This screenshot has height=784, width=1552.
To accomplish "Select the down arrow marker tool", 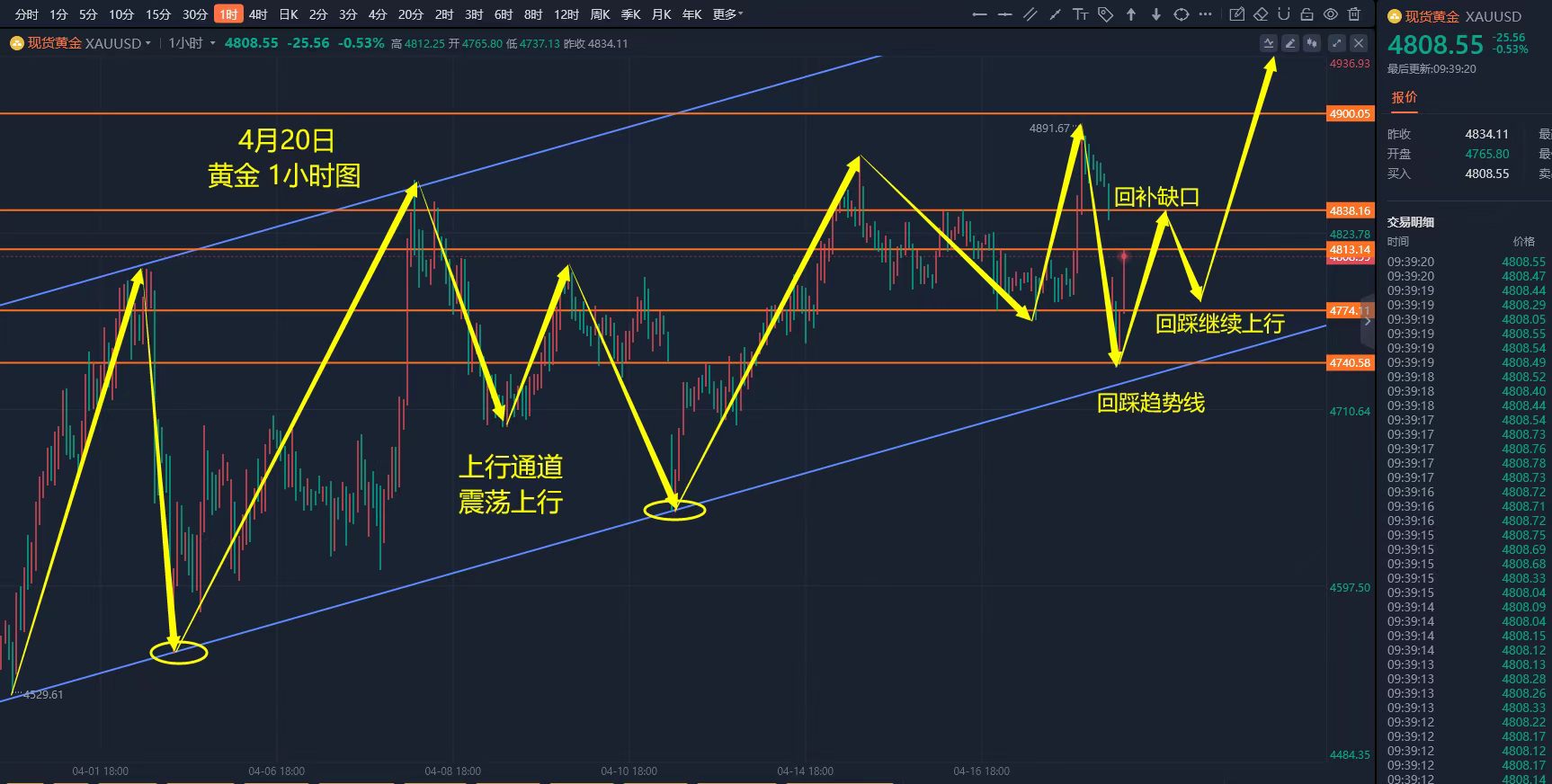I will [1156, 14].
